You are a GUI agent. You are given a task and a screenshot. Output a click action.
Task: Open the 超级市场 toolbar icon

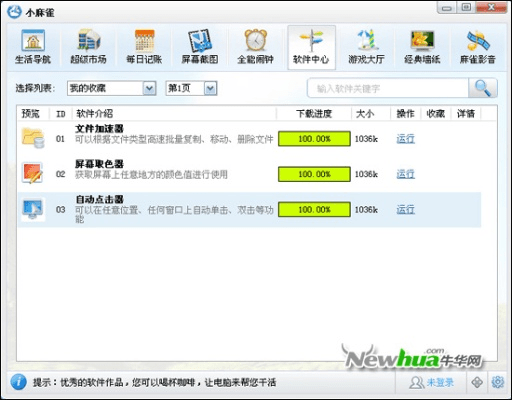click(88, 47)
